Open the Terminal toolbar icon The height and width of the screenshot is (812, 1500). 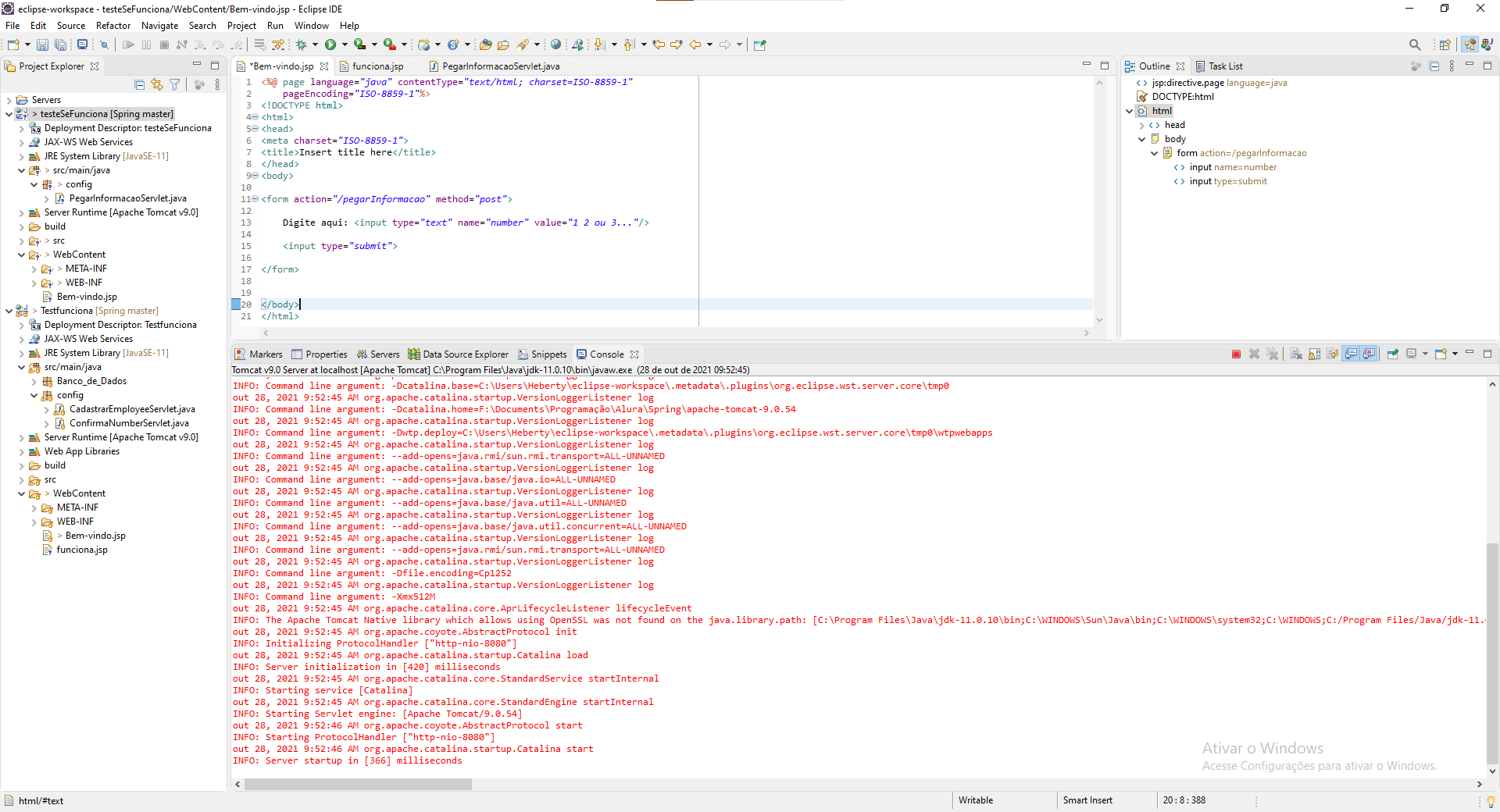pos(82,45)
